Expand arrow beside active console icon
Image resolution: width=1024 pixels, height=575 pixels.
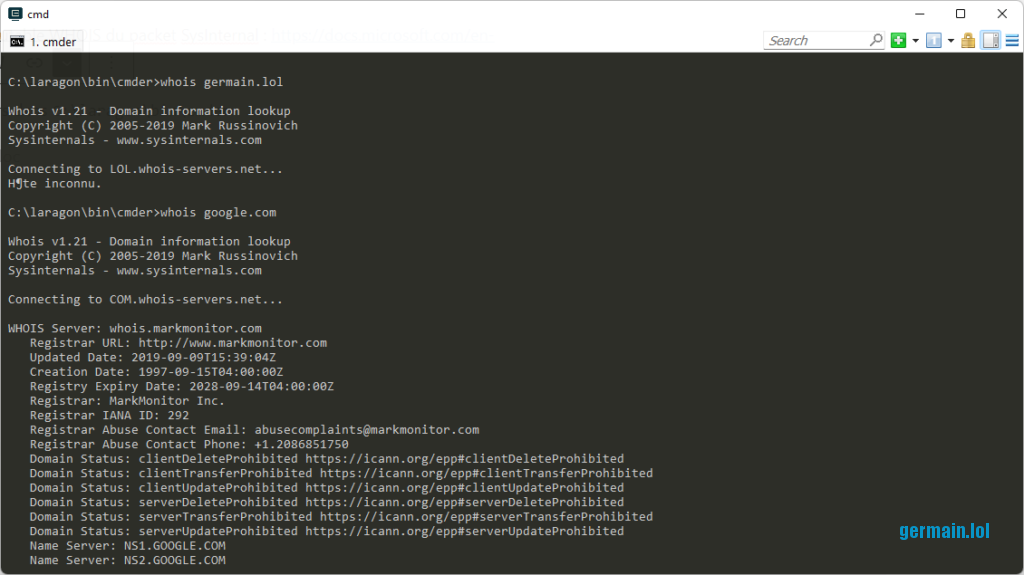(x=950, y=41)
